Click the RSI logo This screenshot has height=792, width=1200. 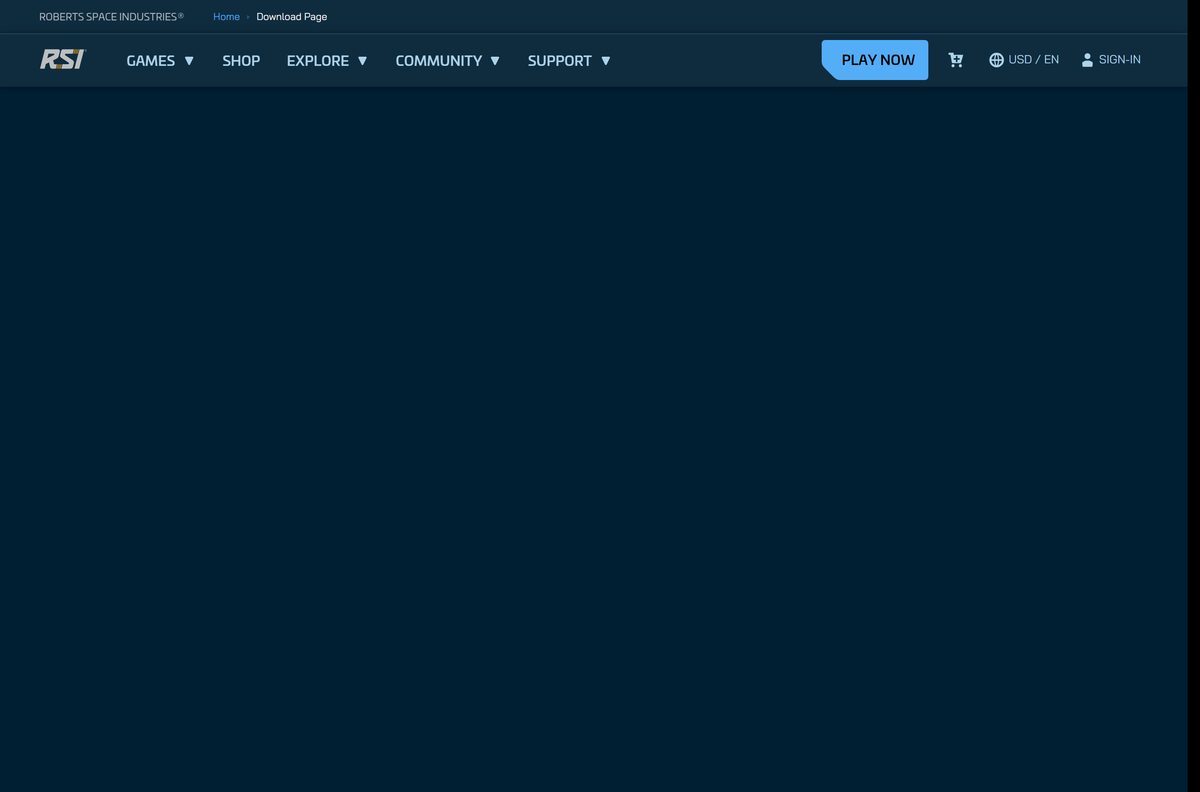click(x=63, y=60)
